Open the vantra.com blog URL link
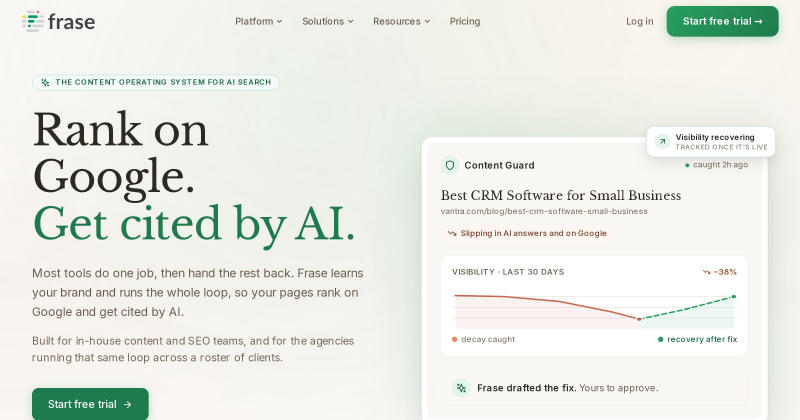 click(544, 211)
